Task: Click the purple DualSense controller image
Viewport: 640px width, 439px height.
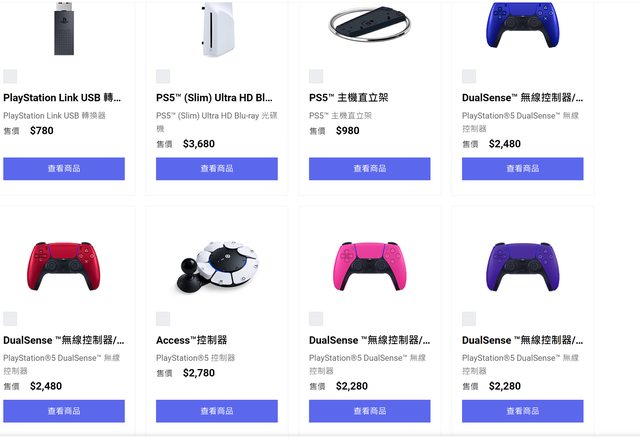Action: pyautogui.click(x=522, y=266)
